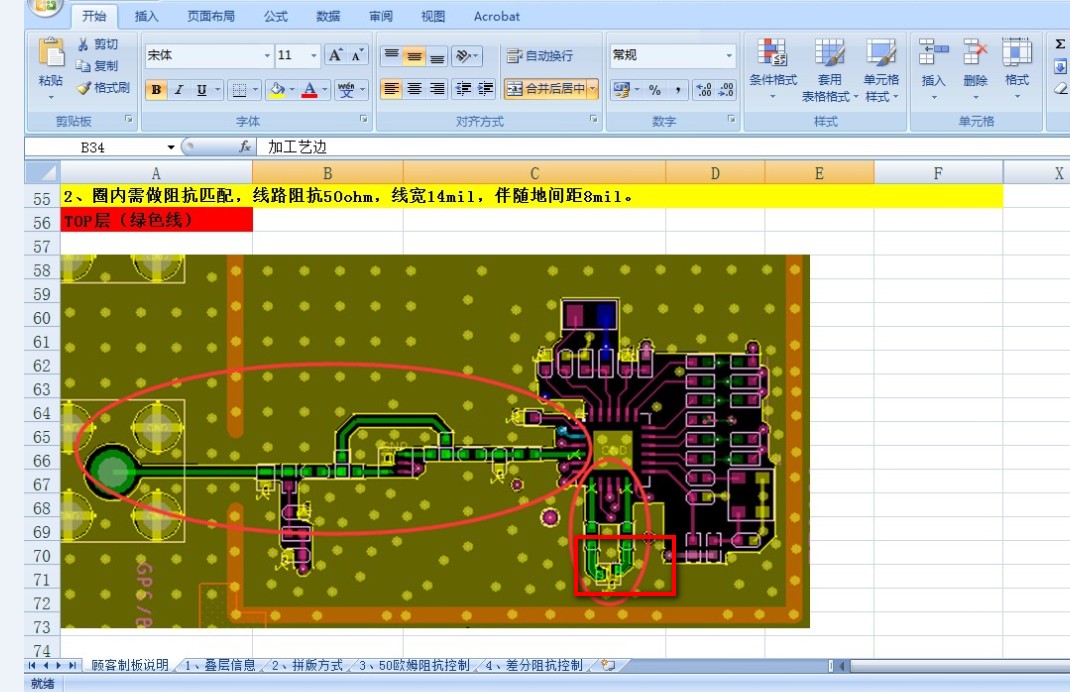The height and width of the screenshot is (692, 1070).
Task: Click the cell borders icon
Action: click(239, 89)
